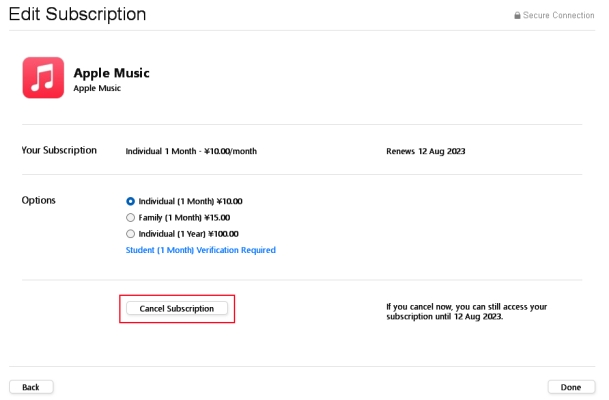Pick the Individual (1 Year) radio button
The height and width of the screenshot is (400, 609).
click(x=130, y=233)
